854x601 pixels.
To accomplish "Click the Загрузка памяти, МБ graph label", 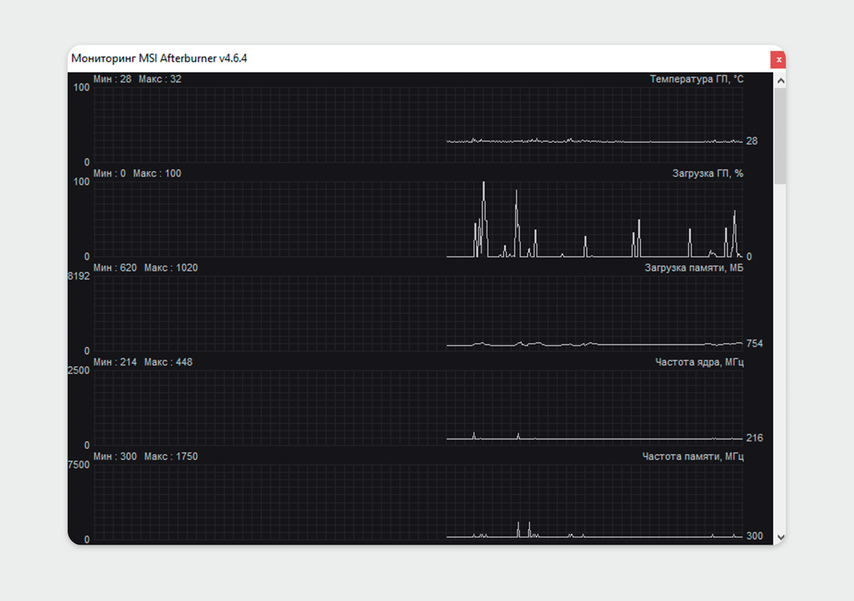I will coord(694,268).
